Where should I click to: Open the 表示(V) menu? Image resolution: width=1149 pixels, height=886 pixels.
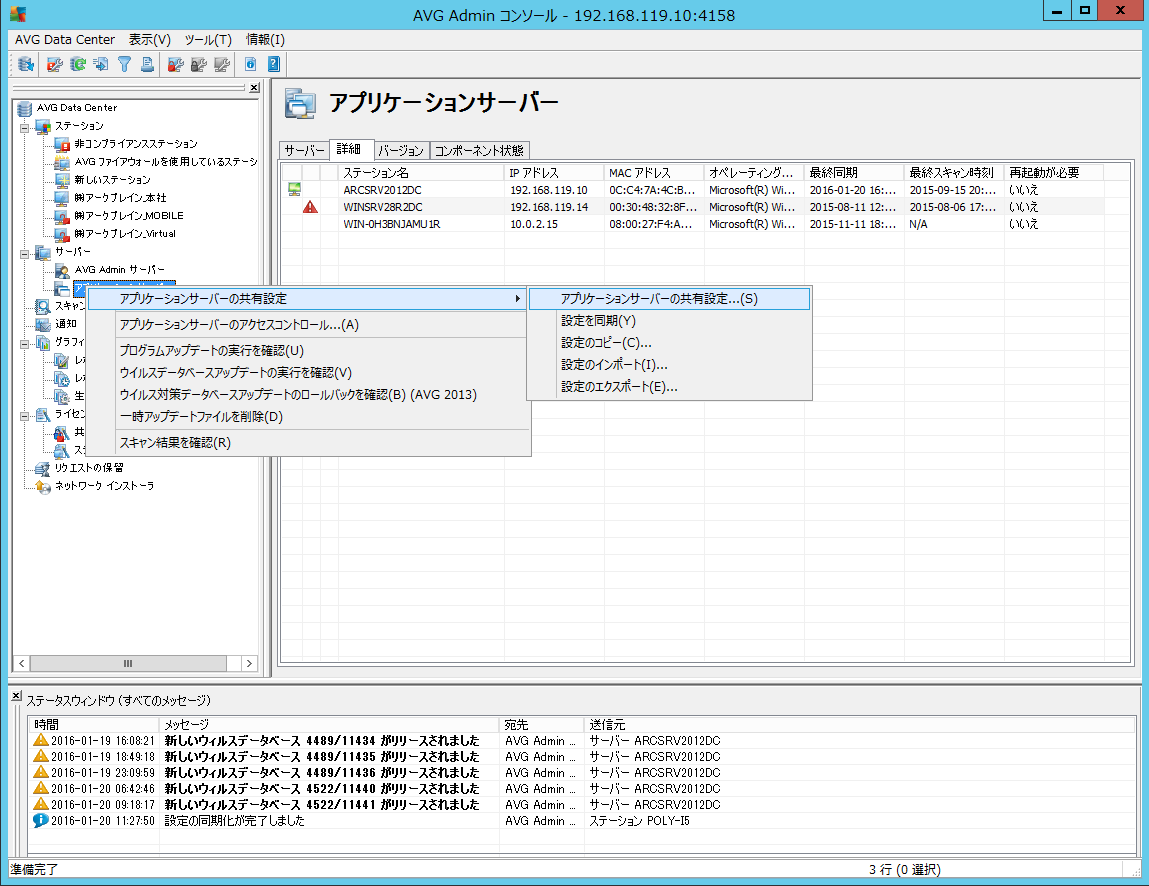point(149,40)
